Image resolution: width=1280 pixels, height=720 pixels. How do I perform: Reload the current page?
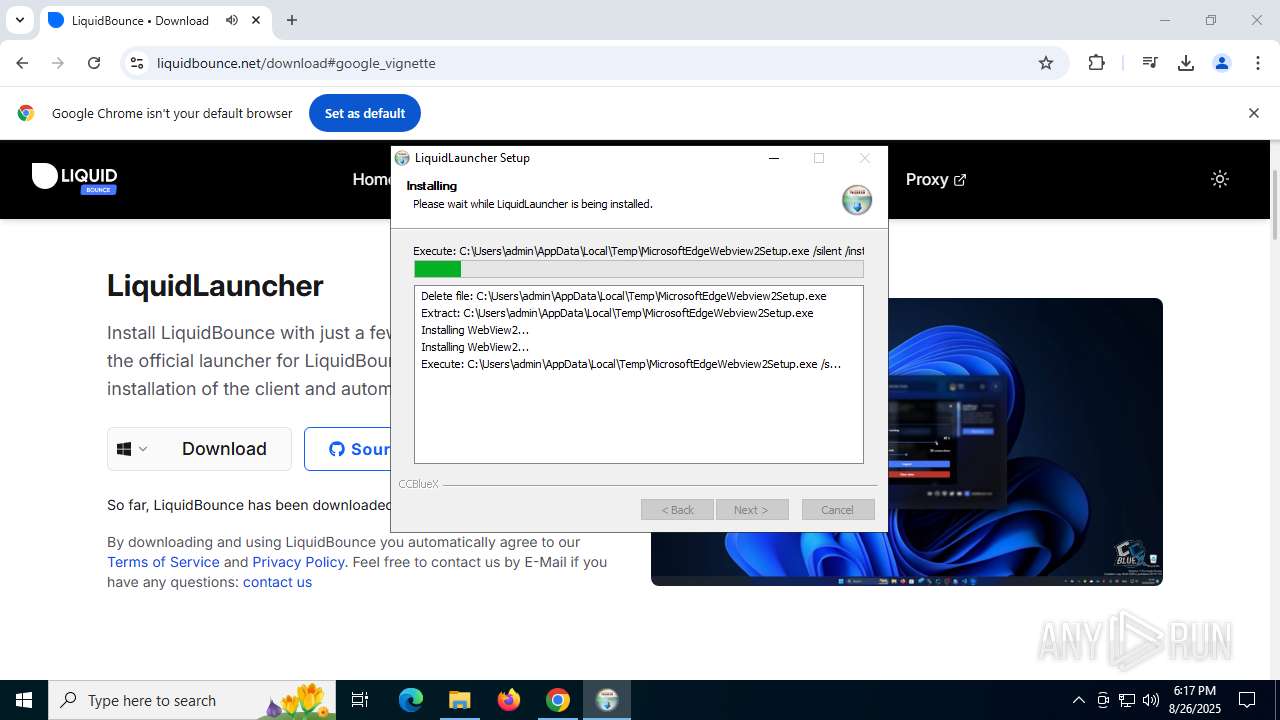point(94,63)
